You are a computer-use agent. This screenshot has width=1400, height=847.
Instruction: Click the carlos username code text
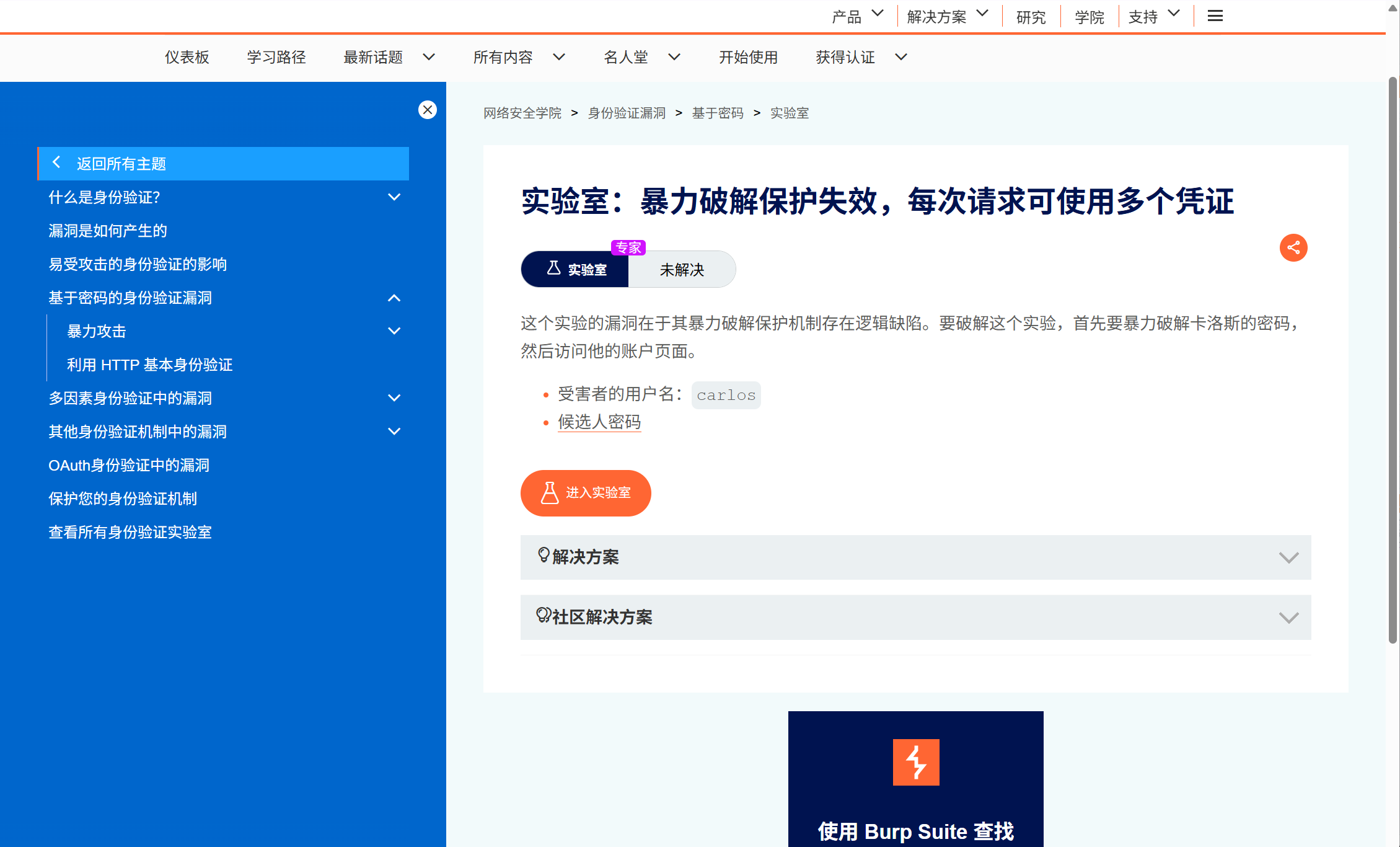point(726,395)
